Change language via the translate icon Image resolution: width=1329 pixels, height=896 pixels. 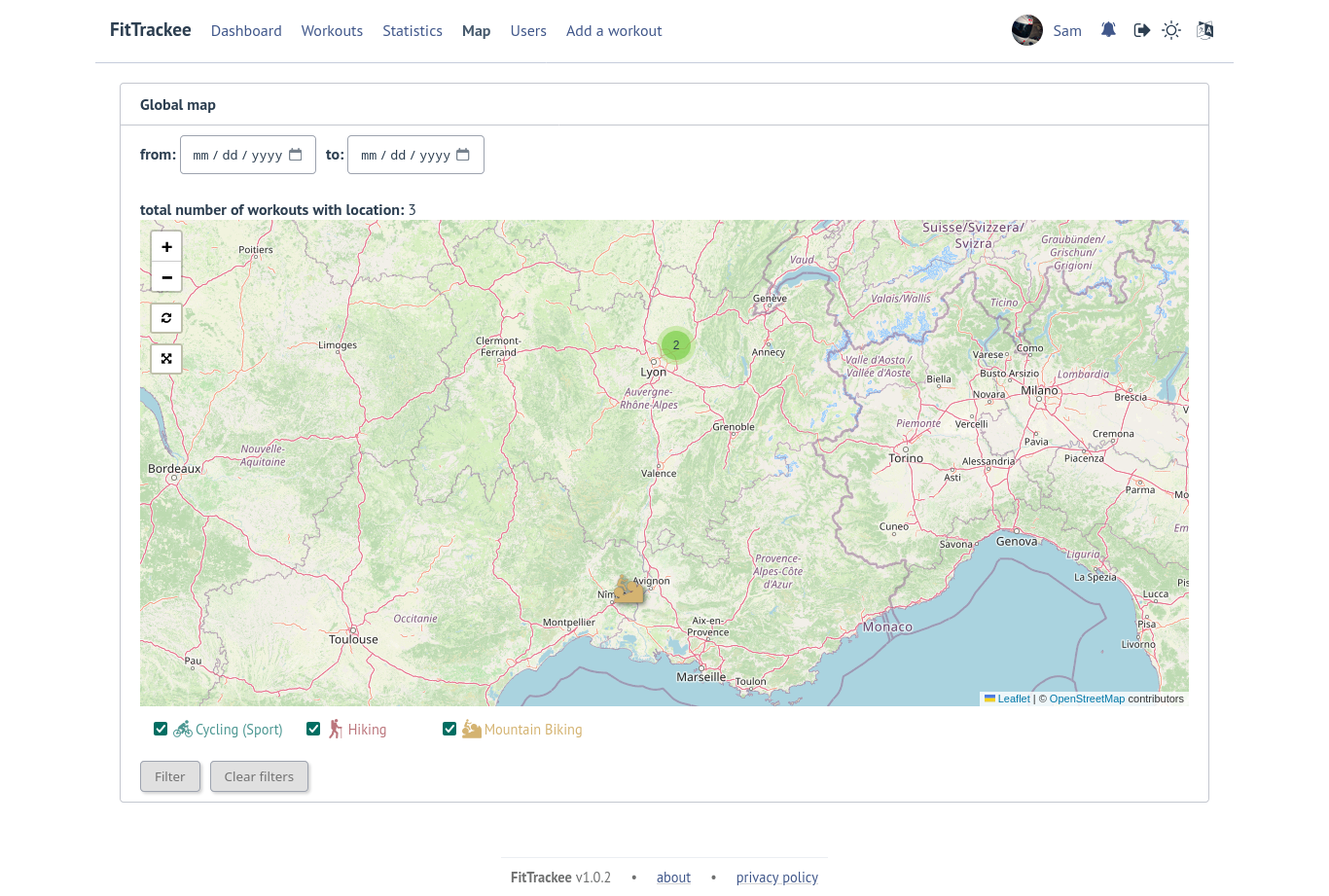[1204, 30]
